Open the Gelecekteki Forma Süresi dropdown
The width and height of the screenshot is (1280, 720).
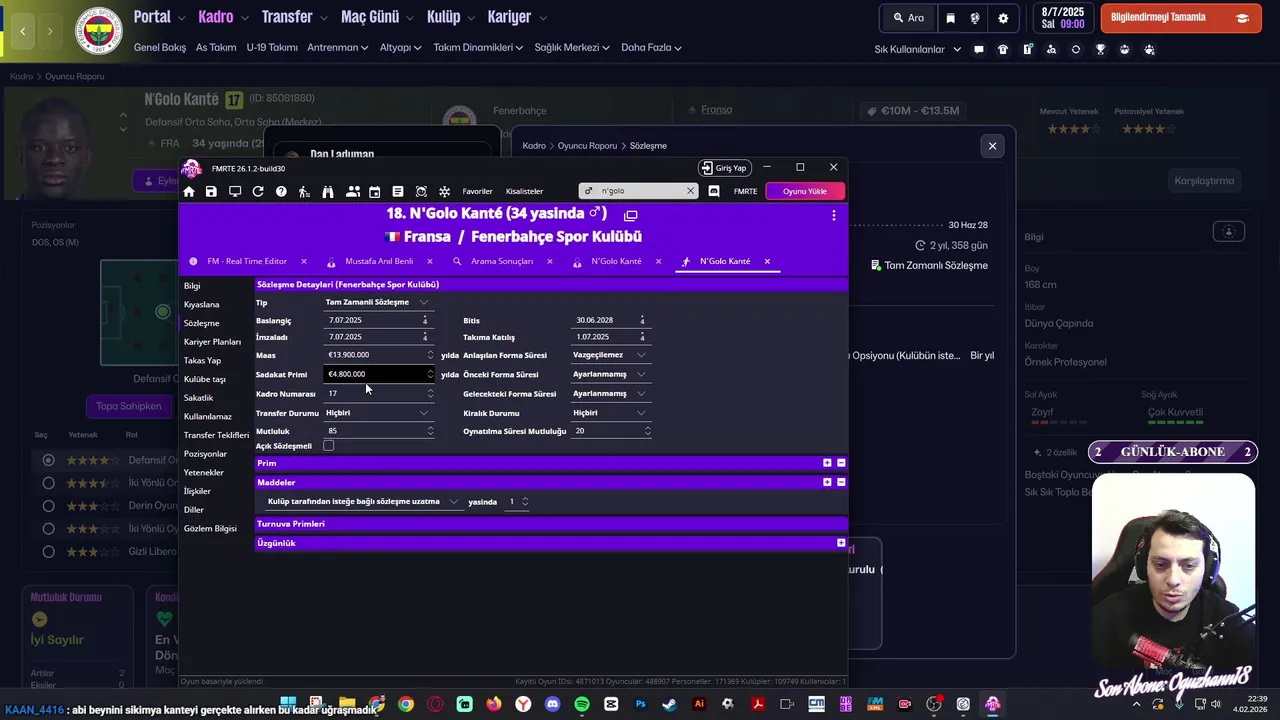609,394
